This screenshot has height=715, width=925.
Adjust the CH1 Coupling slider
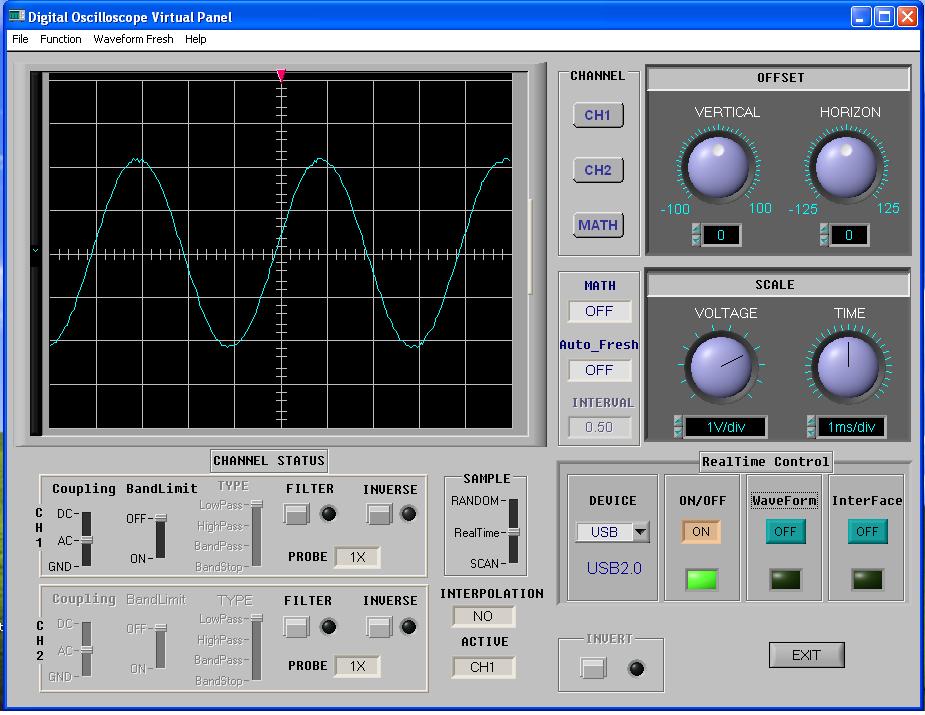[x=86, y=539]
